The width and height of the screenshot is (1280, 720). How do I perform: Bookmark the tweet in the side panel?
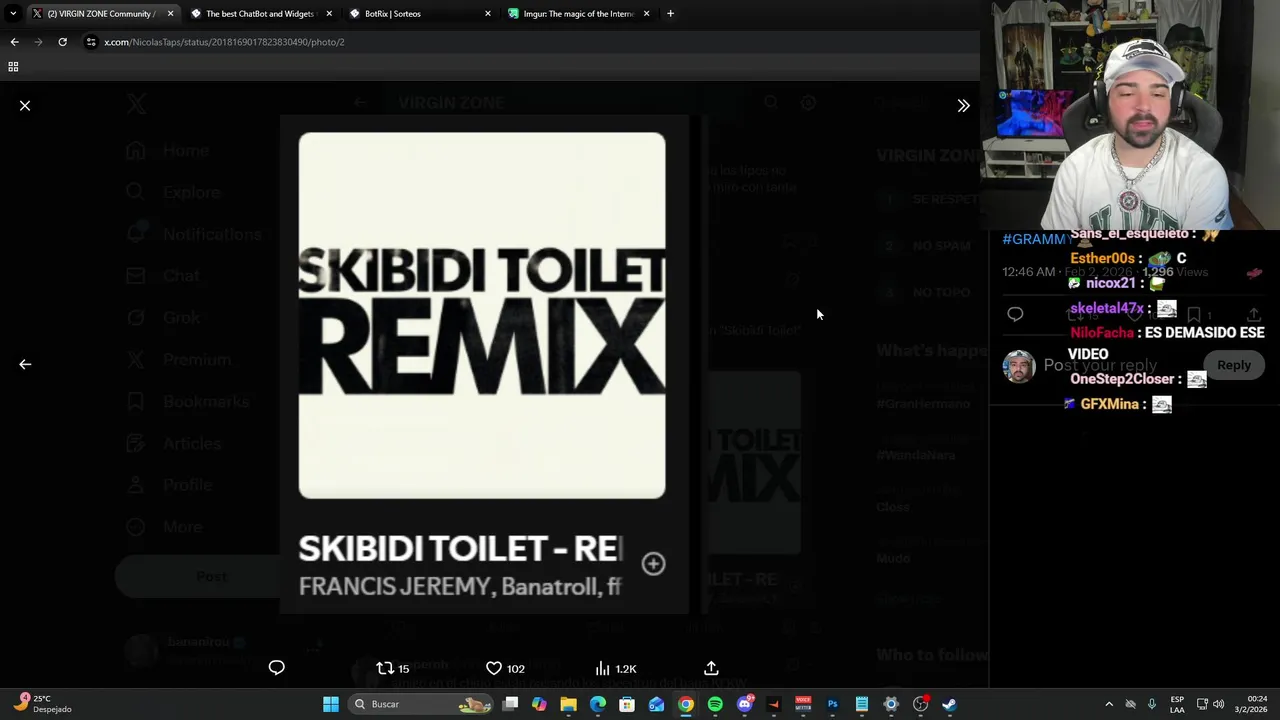tap(1194, 314)
